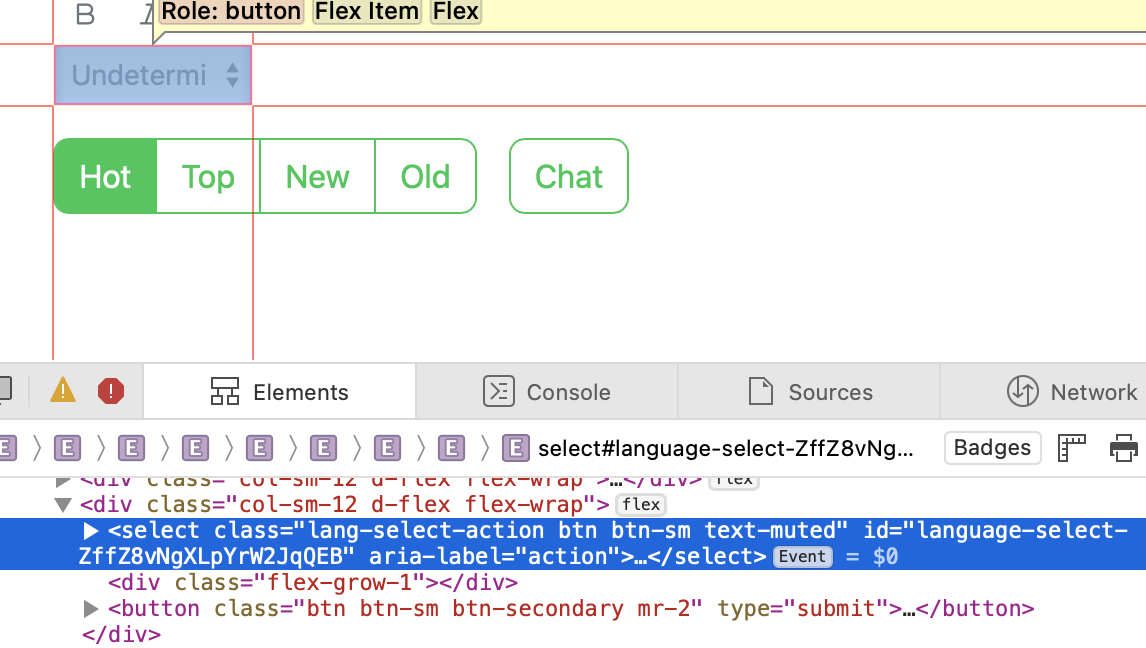
Task: Click the download-arrow icon on the Network tab
Action: [1025, 391]
